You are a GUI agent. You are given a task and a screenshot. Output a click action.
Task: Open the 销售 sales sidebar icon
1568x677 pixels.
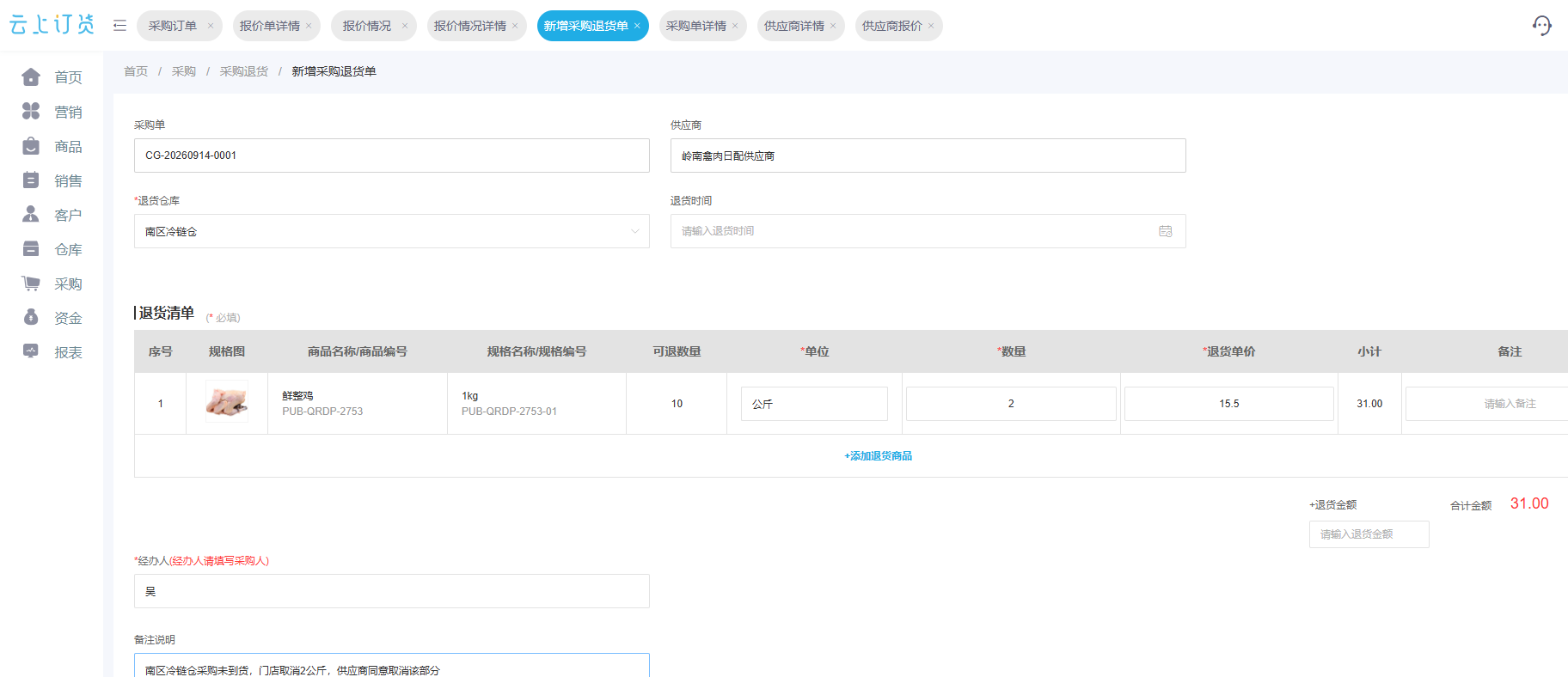31,180
